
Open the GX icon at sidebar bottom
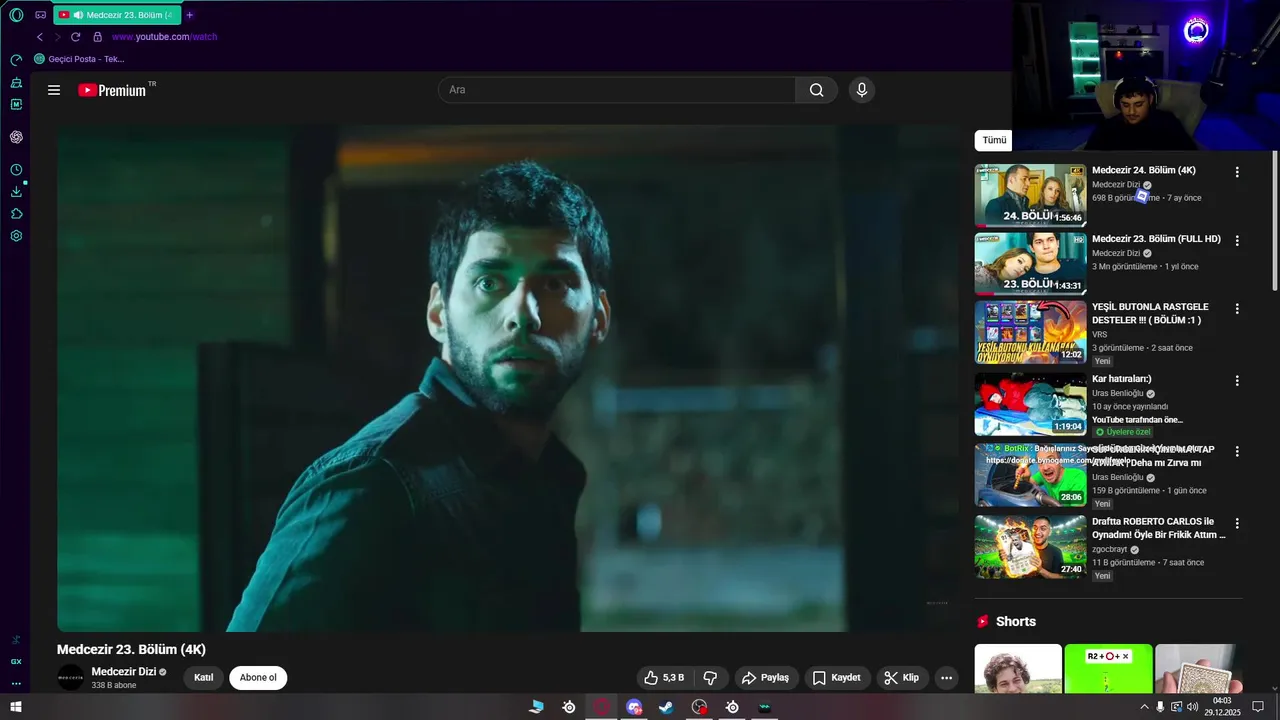pyautogui.click(x=16, y=661)
